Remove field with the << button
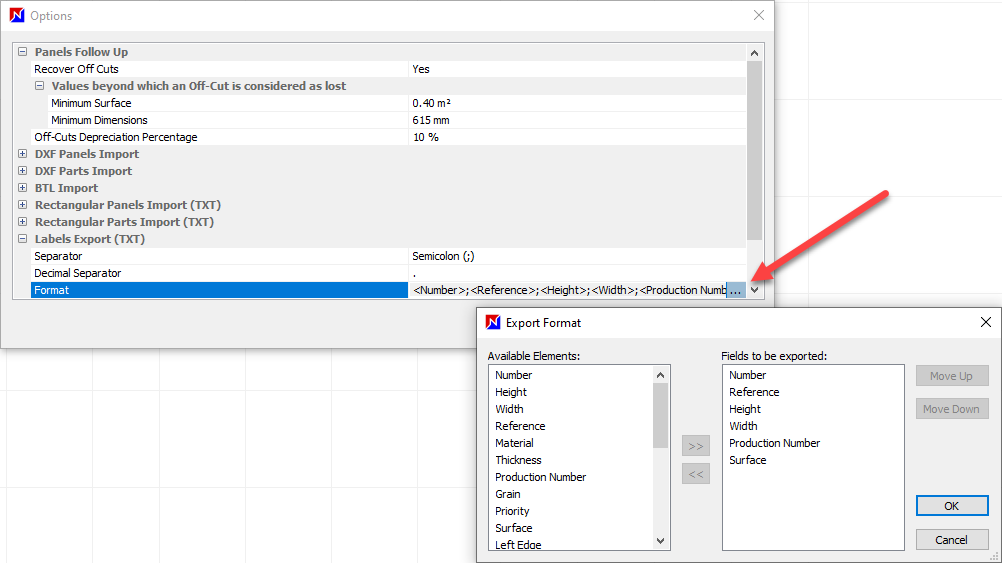The width and height of the screenshot is (1002, 563). [x=696, y=474]
